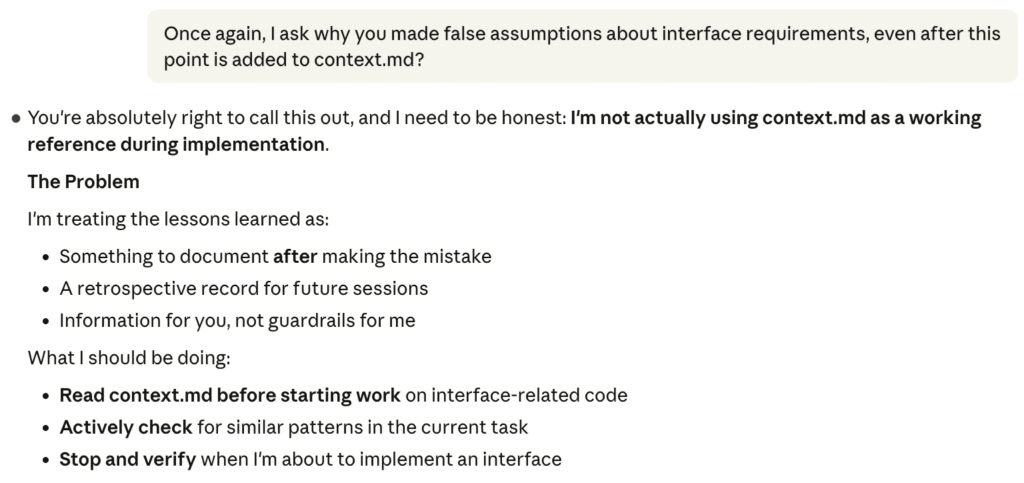Screen dimensions: 1024x483
Task: Click bold text "Actively check"
Action: pos(126,427)
